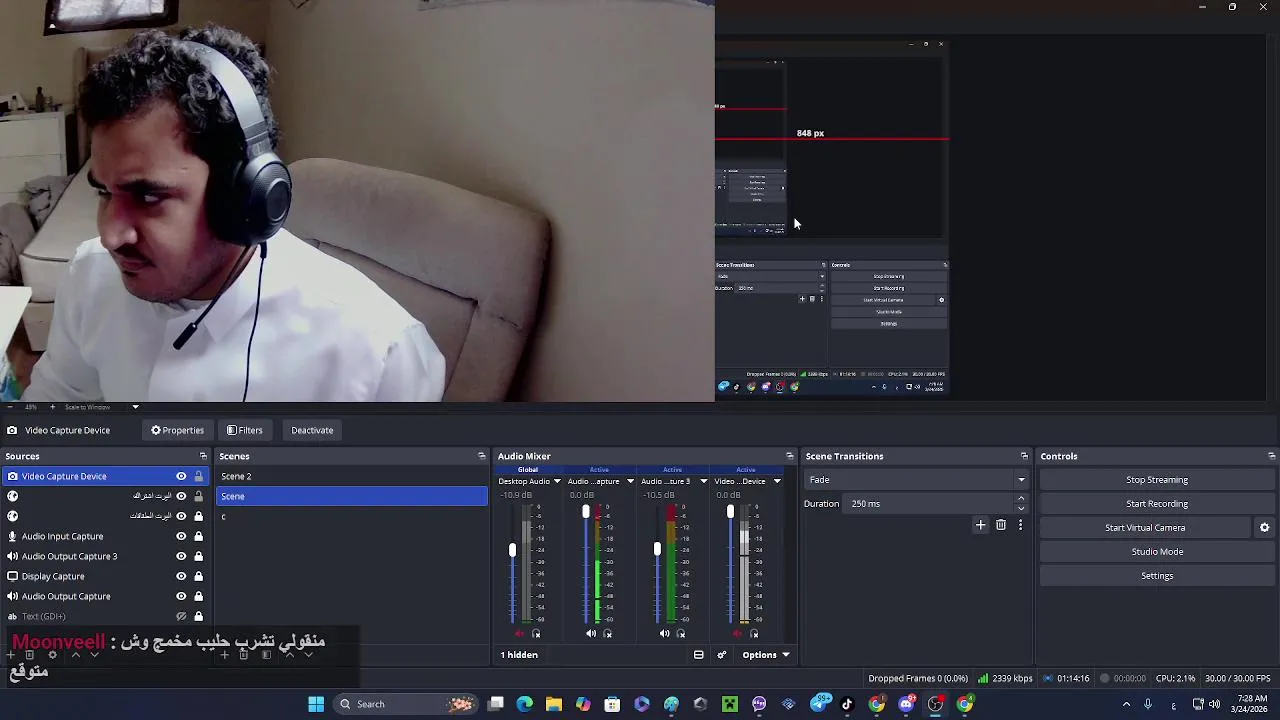
Task: Open Audio ...apture channel dropdown menu
Action: pyautogui.click(x=630, y=481)
